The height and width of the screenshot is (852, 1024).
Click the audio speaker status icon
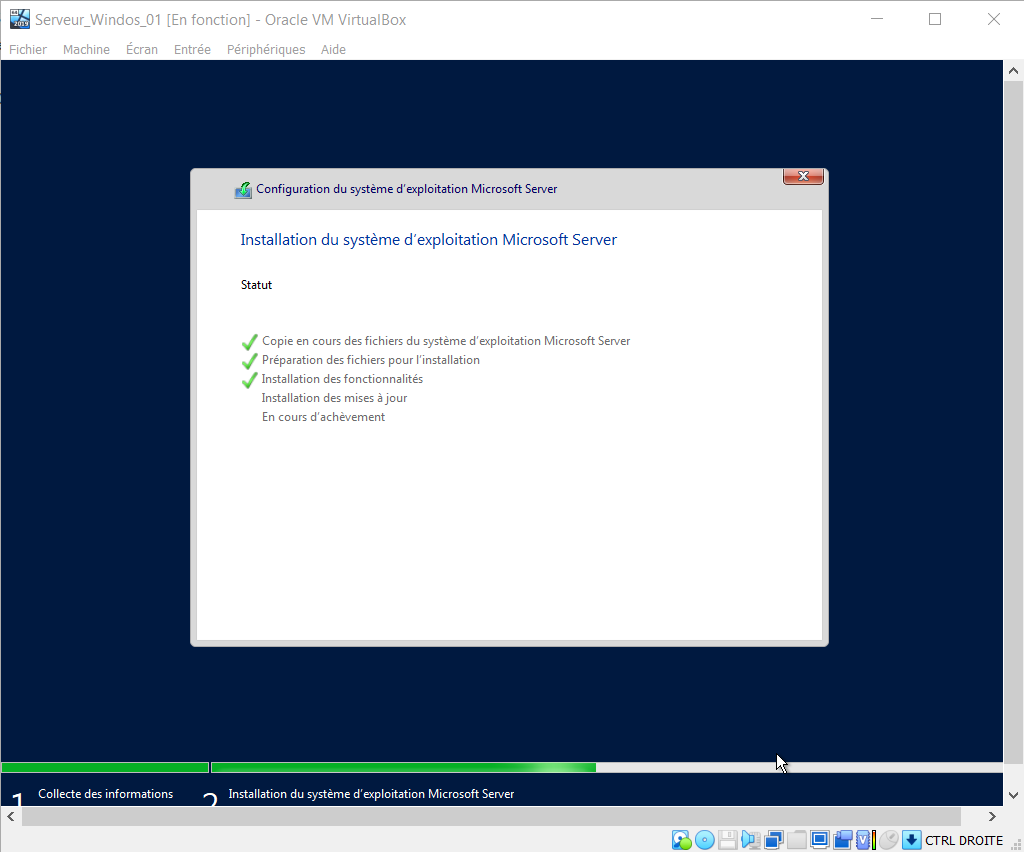[750, 840]
